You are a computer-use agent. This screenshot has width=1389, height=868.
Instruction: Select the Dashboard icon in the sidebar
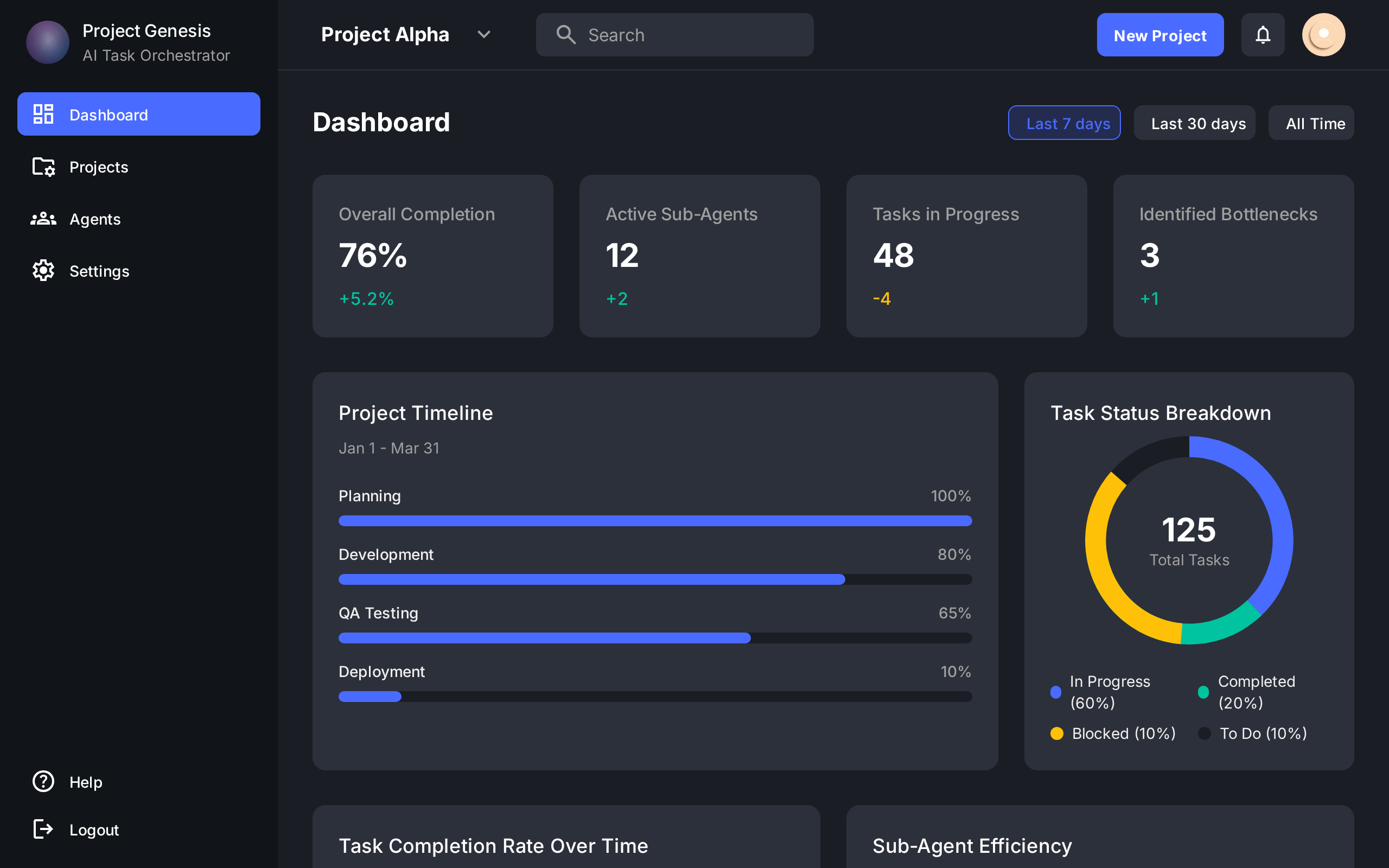pyautogui.click(x=42, y=114)
